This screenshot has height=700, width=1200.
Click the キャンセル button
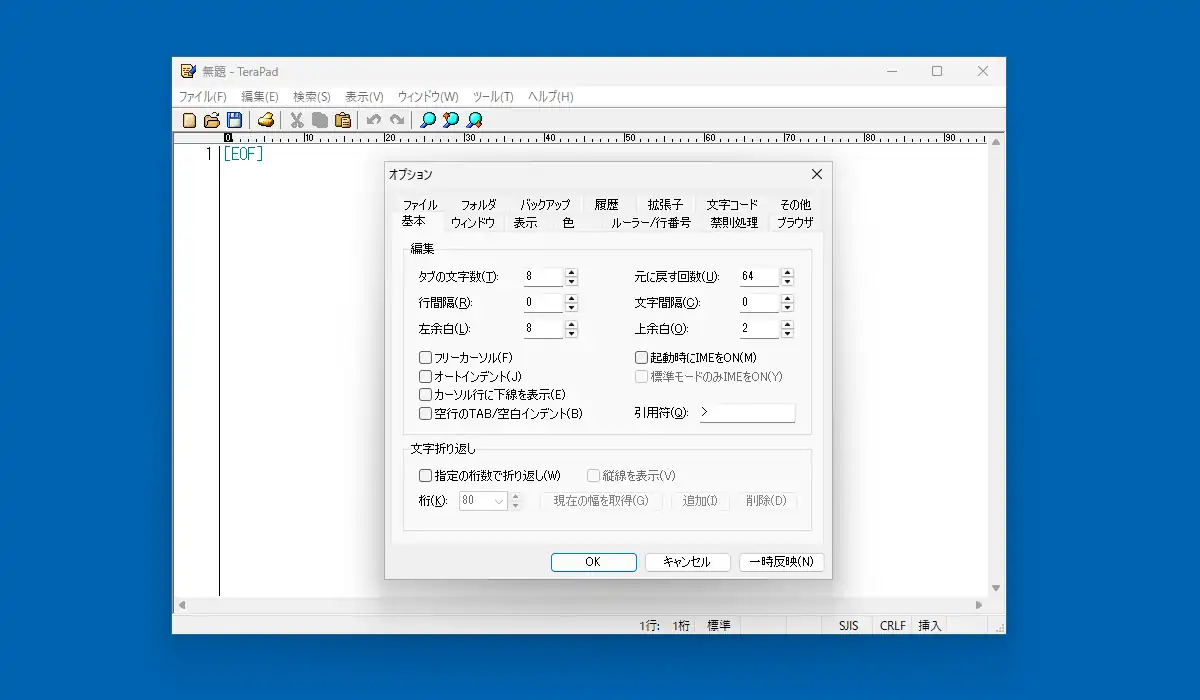pos(687,562)
